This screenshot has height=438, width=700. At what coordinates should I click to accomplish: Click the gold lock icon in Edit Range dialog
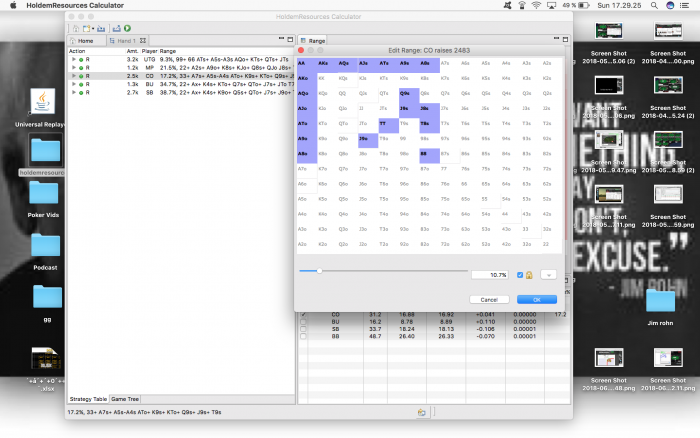pos(529,275)
